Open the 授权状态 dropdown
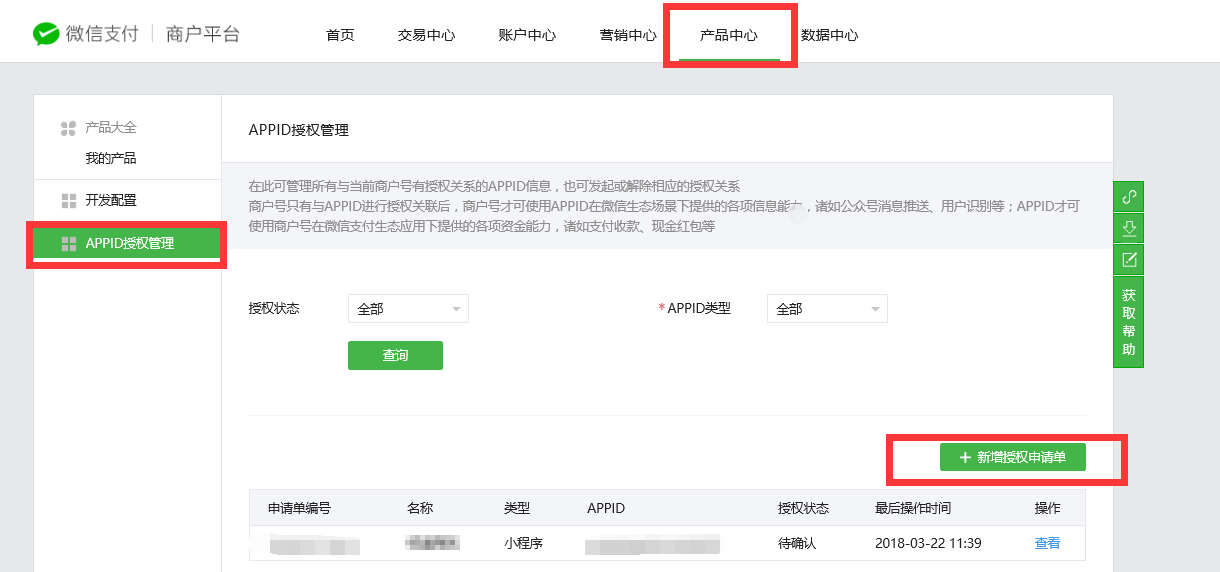Image resolution: width=1220 pixels, height=572 pixels. (408, 309)
